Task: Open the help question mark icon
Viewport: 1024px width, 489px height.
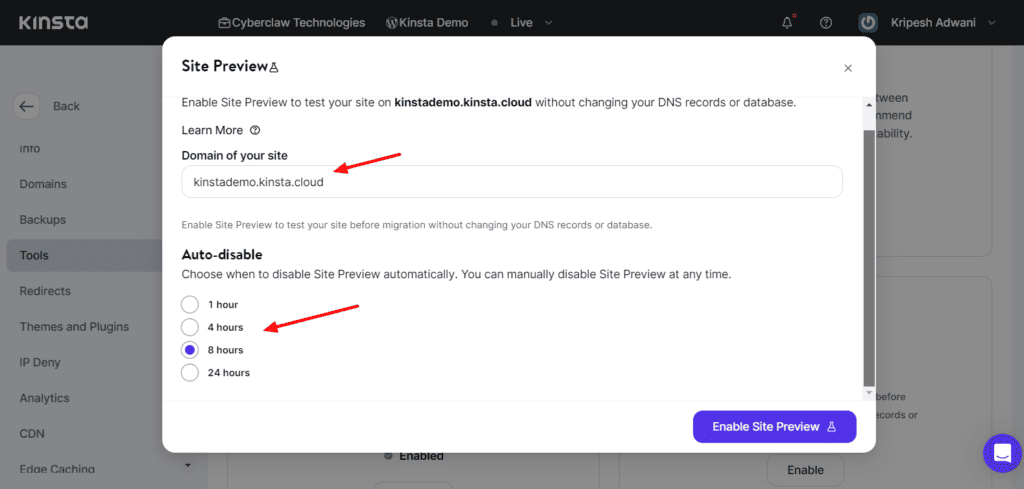Action: [826, 22]
